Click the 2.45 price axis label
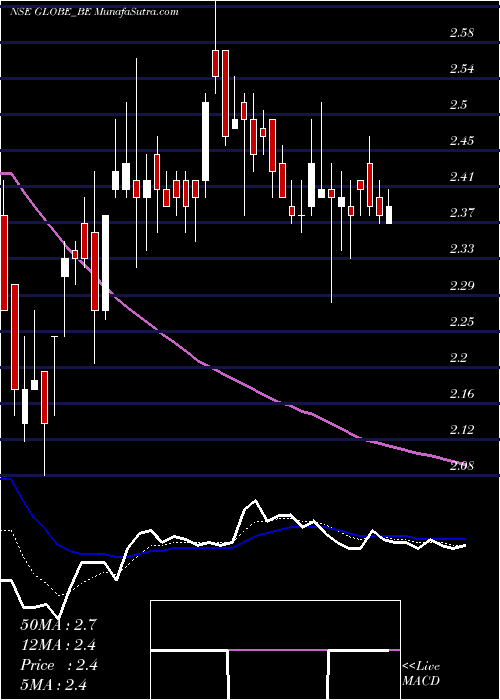Viewport: 500px width, 700px height. pyautogui.click(x=462, y=141)
